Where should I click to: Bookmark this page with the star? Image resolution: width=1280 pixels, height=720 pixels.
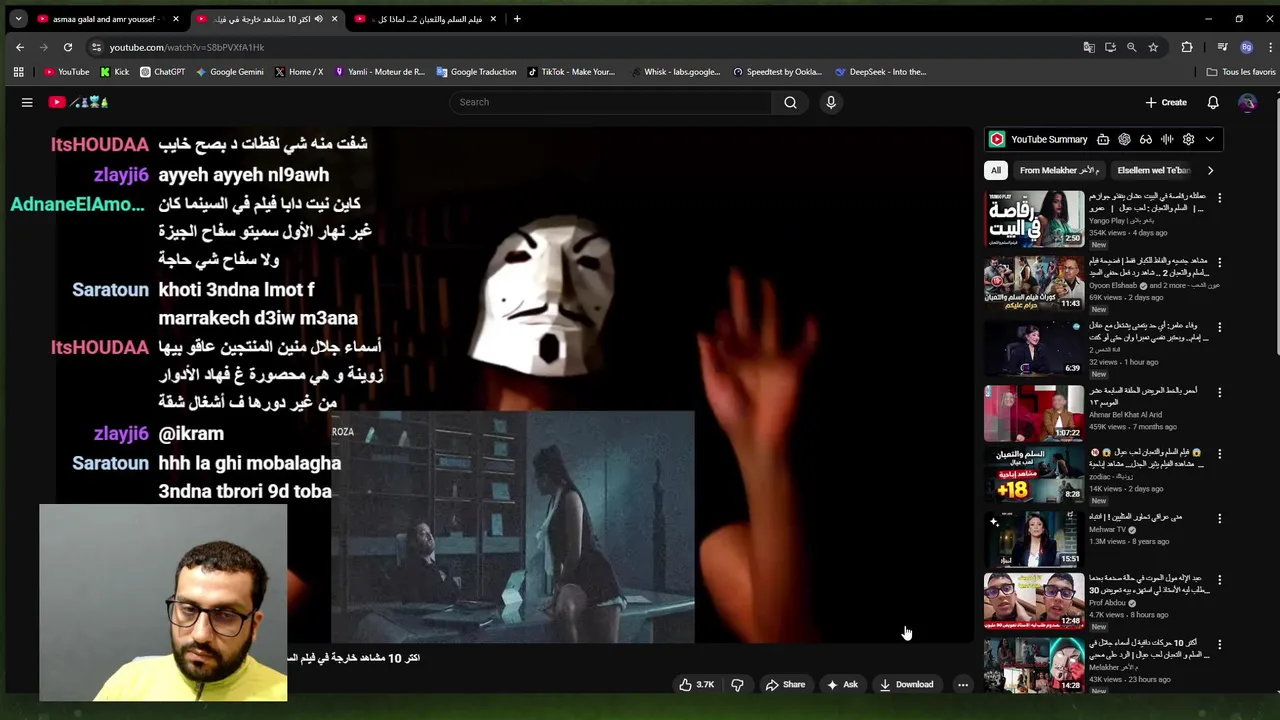click(x=1153, y=47)
